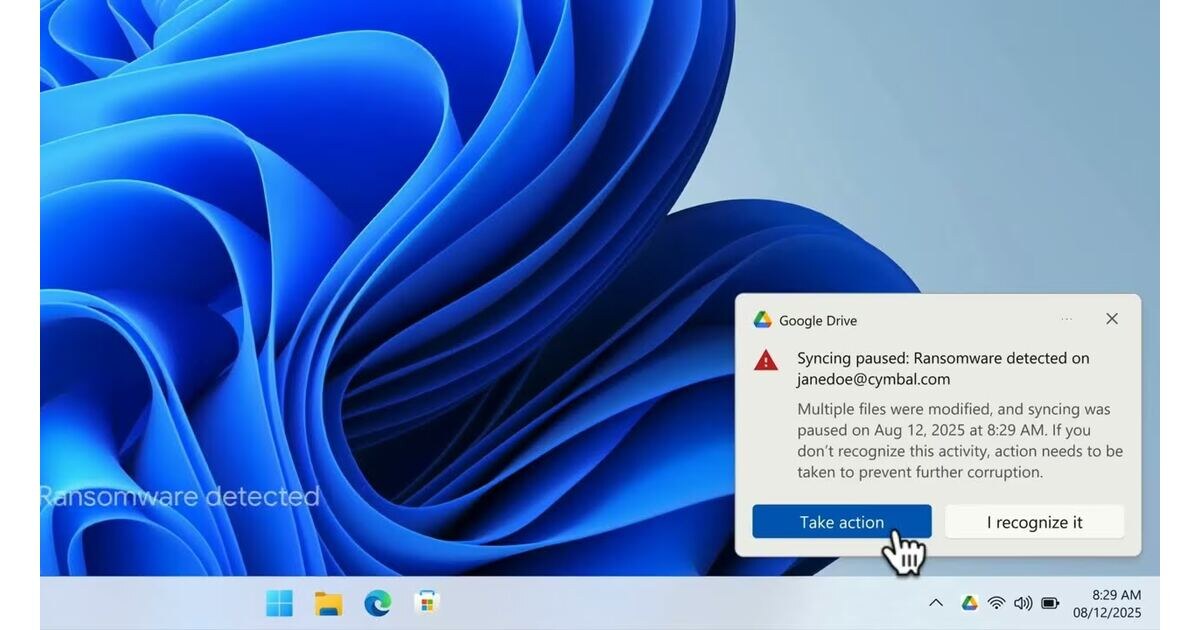Expand the hidden system tray icons chevron

936,603
